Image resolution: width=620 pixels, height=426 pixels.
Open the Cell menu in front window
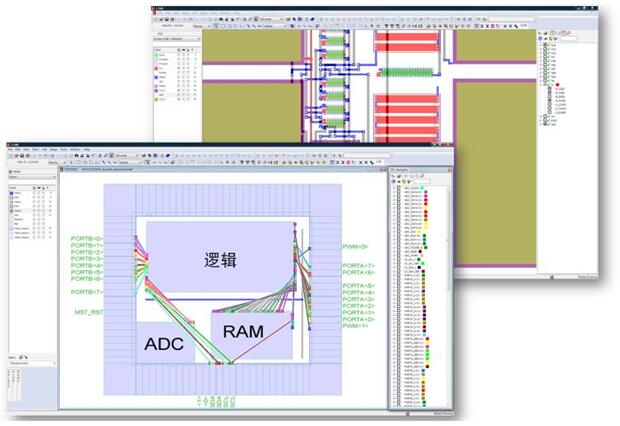[x=44, y=149]
